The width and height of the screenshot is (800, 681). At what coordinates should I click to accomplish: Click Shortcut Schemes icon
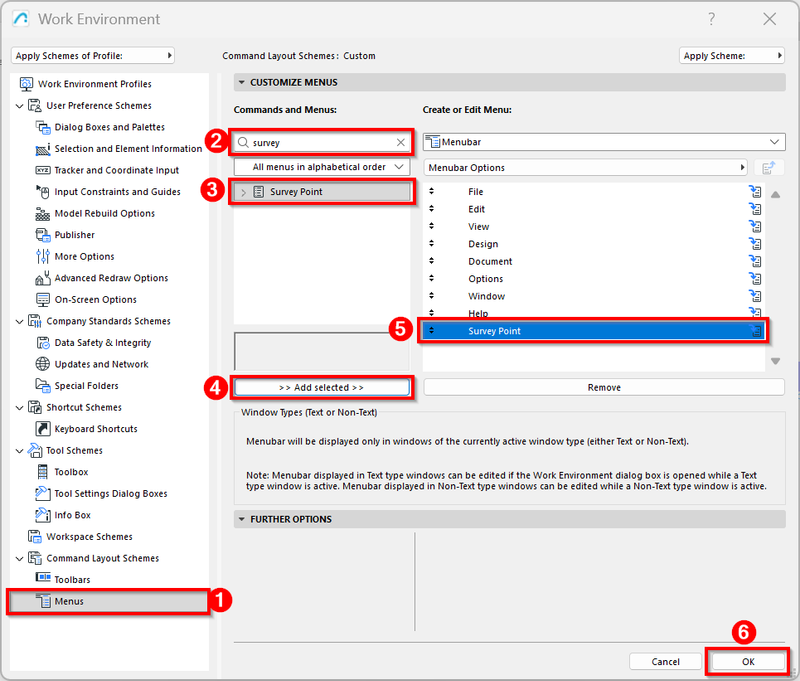click(x=35, y=407)
